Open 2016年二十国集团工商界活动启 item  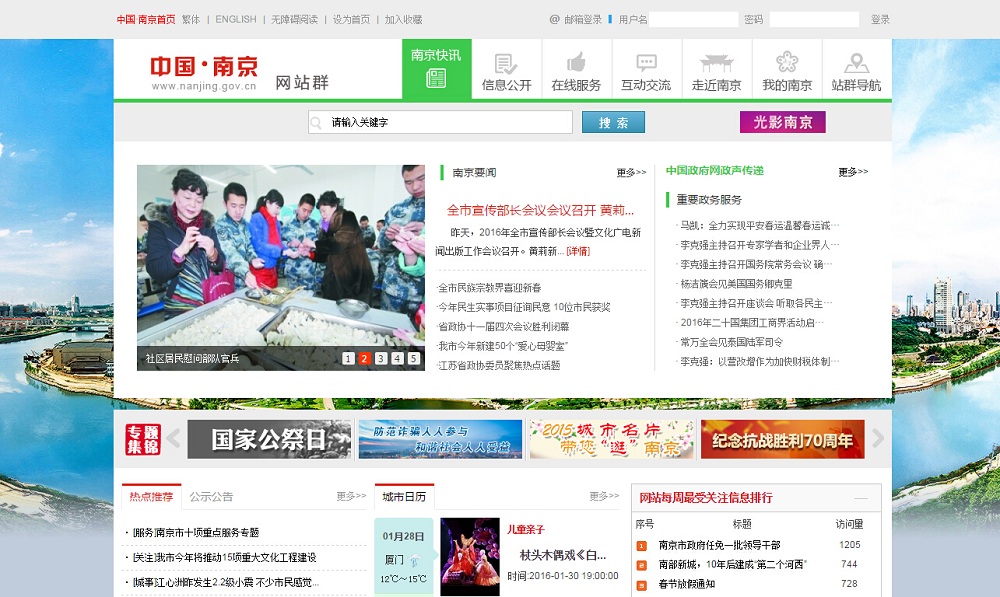[751, 323]
